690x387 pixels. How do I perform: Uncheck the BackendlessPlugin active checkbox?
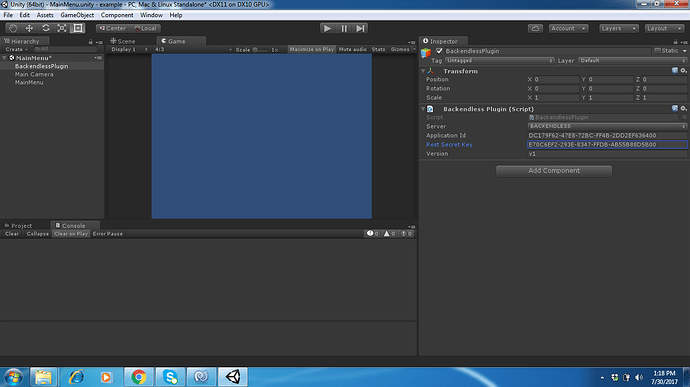pos(439,51)
